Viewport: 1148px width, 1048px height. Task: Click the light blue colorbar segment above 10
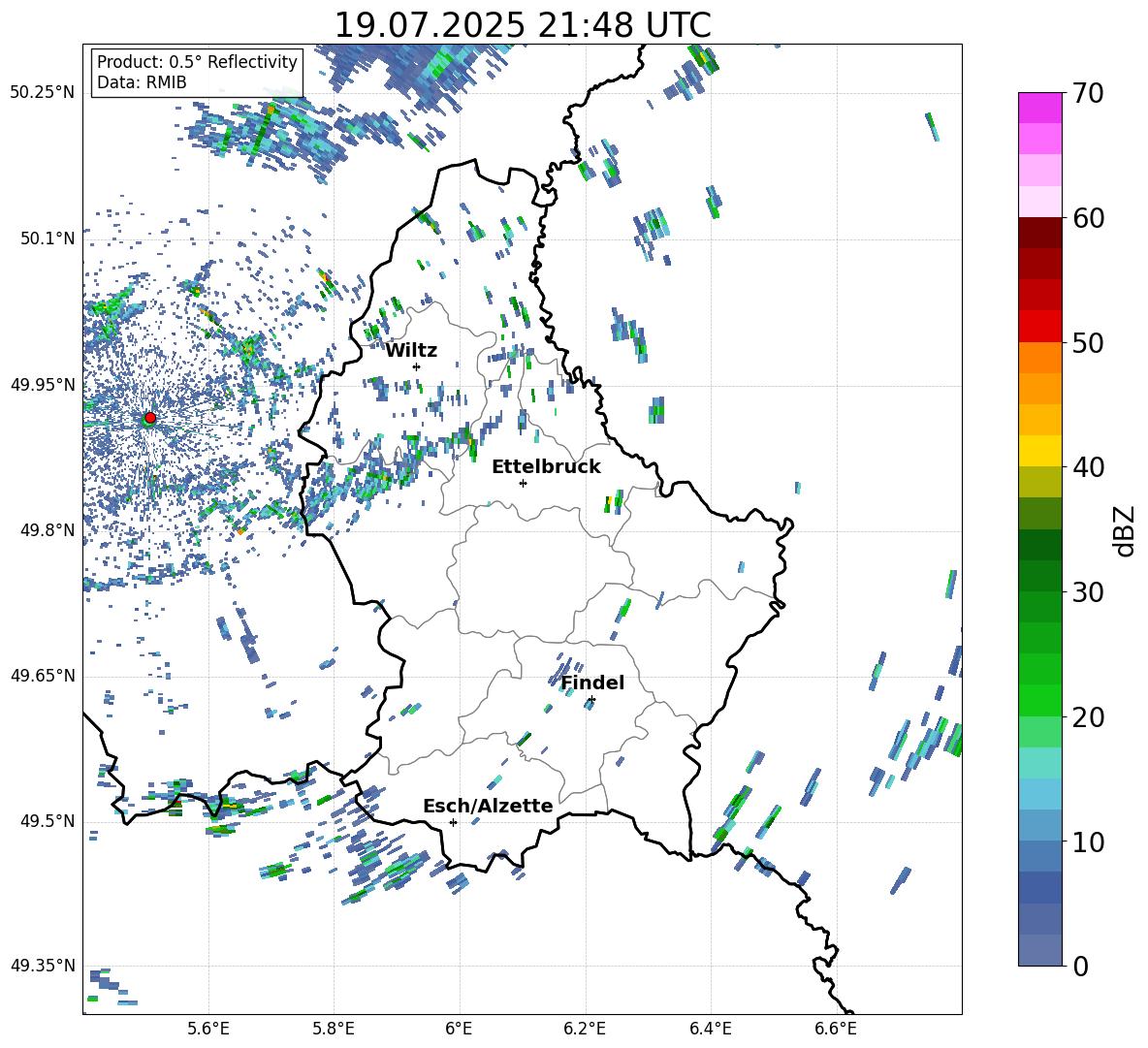pos(1039,825)
